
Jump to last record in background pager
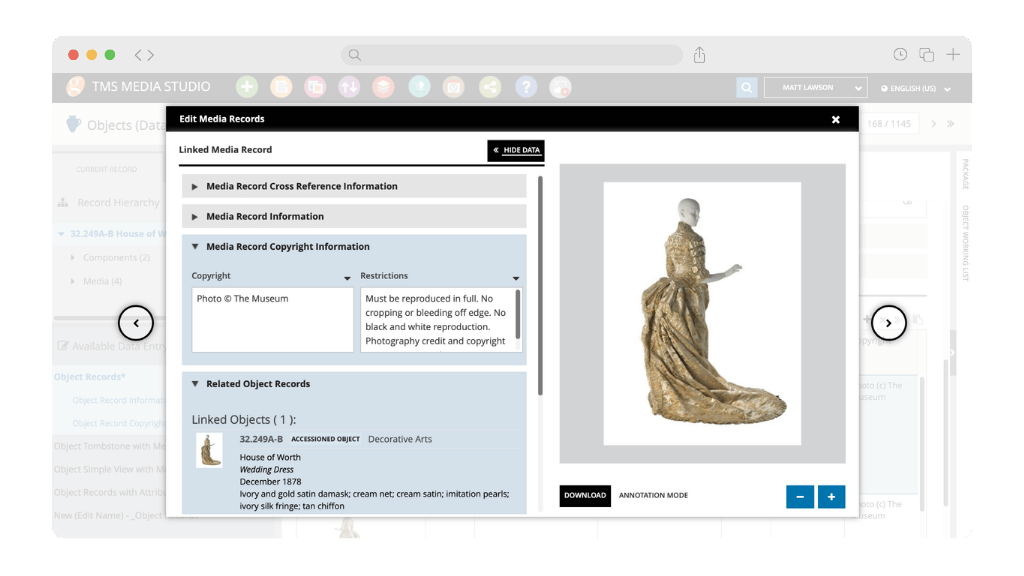pos(951,123)
